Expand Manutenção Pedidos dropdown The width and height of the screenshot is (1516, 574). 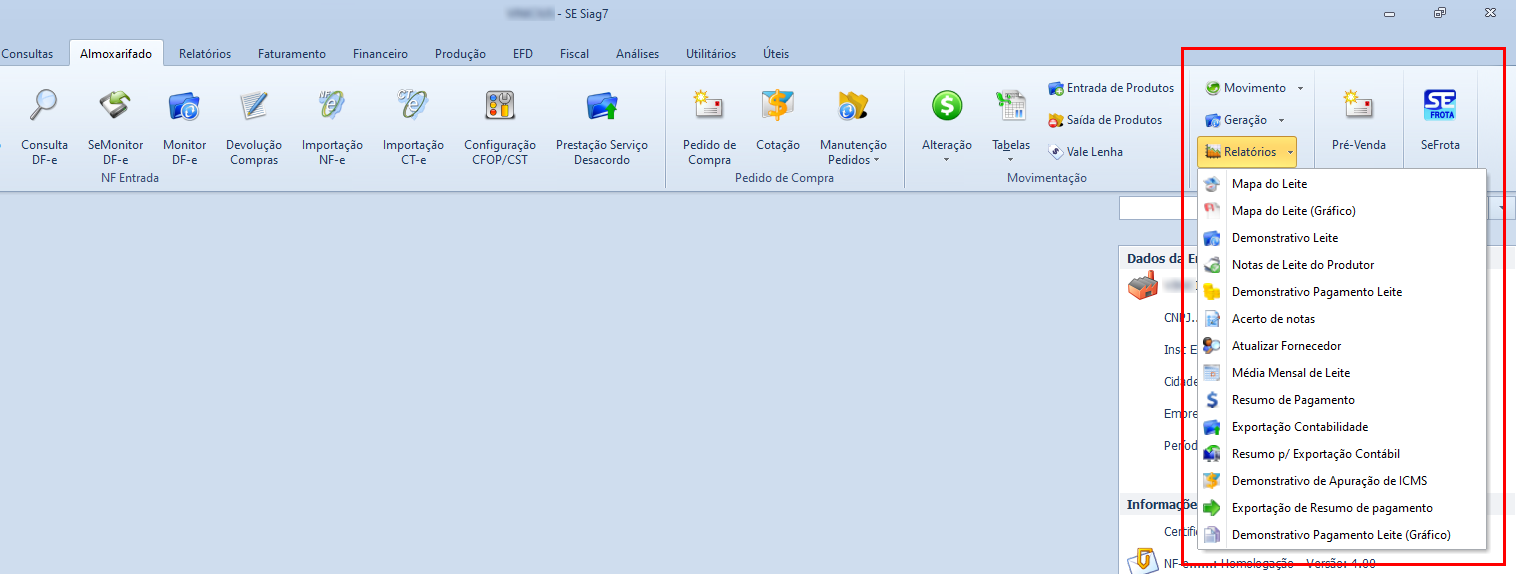[x=853, y=152]
